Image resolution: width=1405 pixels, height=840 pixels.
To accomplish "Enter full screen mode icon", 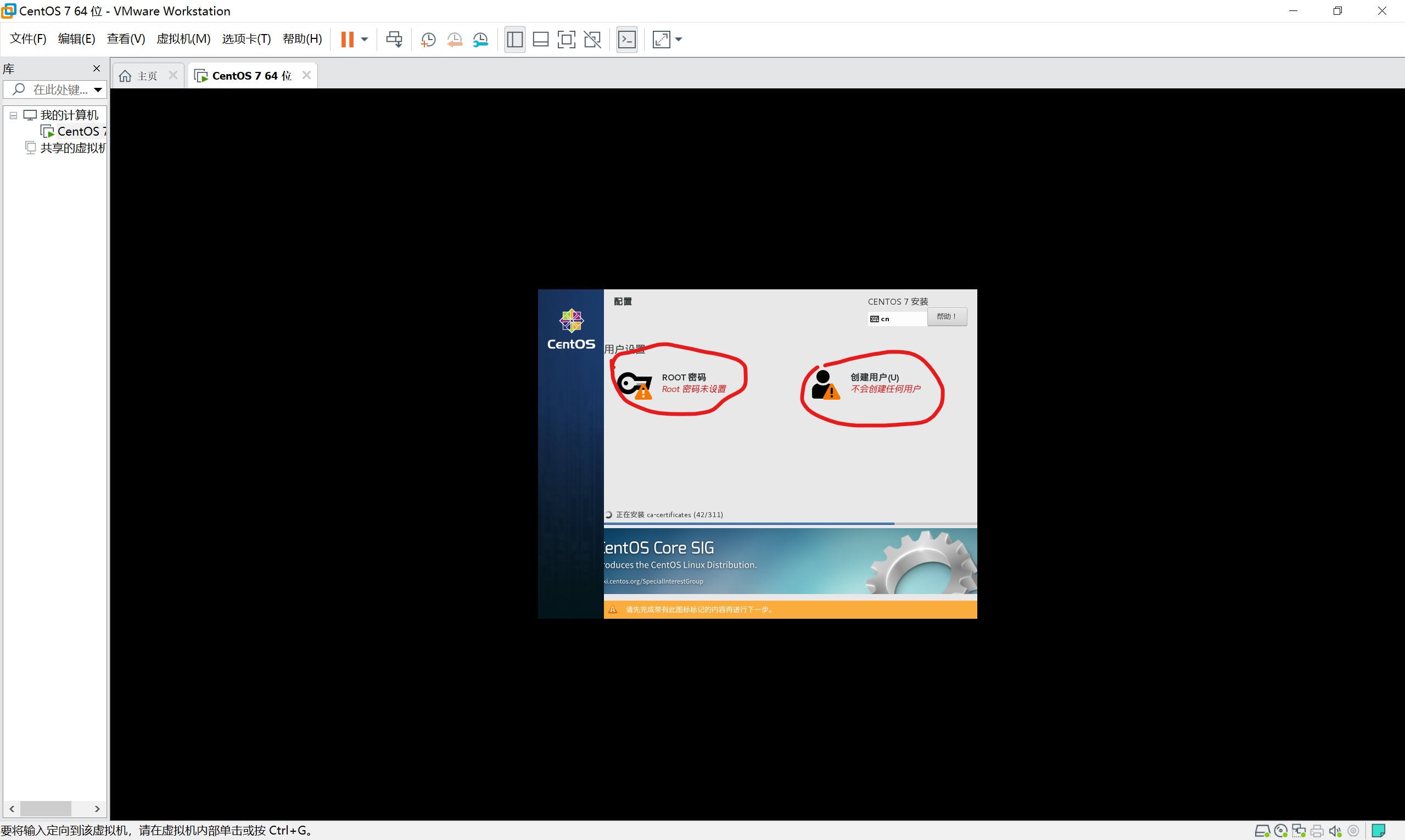I will tap(566, 39).
